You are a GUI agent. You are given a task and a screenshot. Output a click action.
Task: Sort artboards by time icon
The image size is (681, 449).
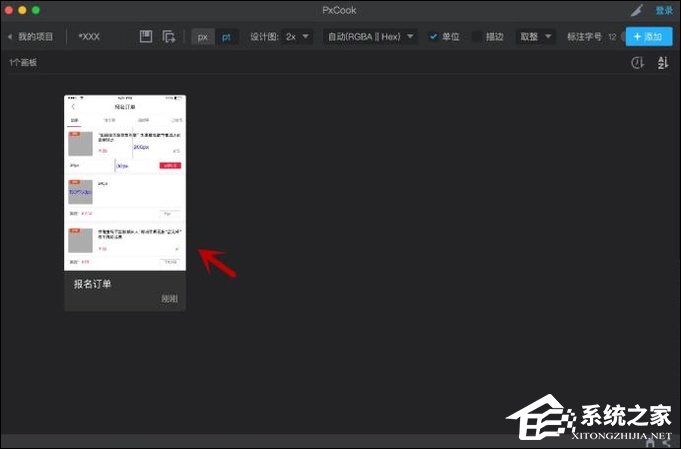637,63
